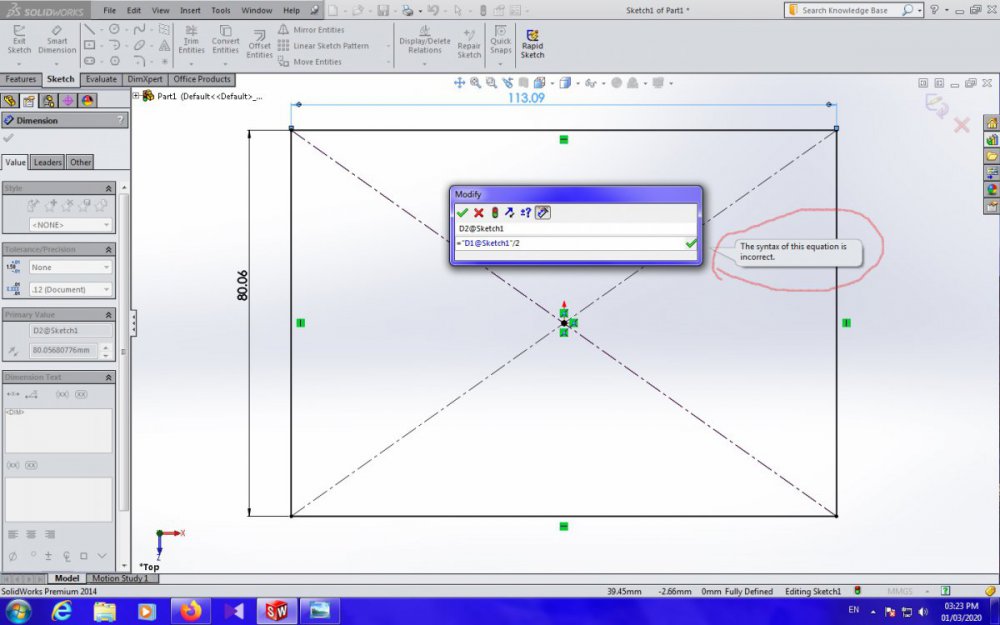Viewport: 1000px width, 625px height.
Task: Open Firefox from the Windows taskbar
Action: point(190,610)
